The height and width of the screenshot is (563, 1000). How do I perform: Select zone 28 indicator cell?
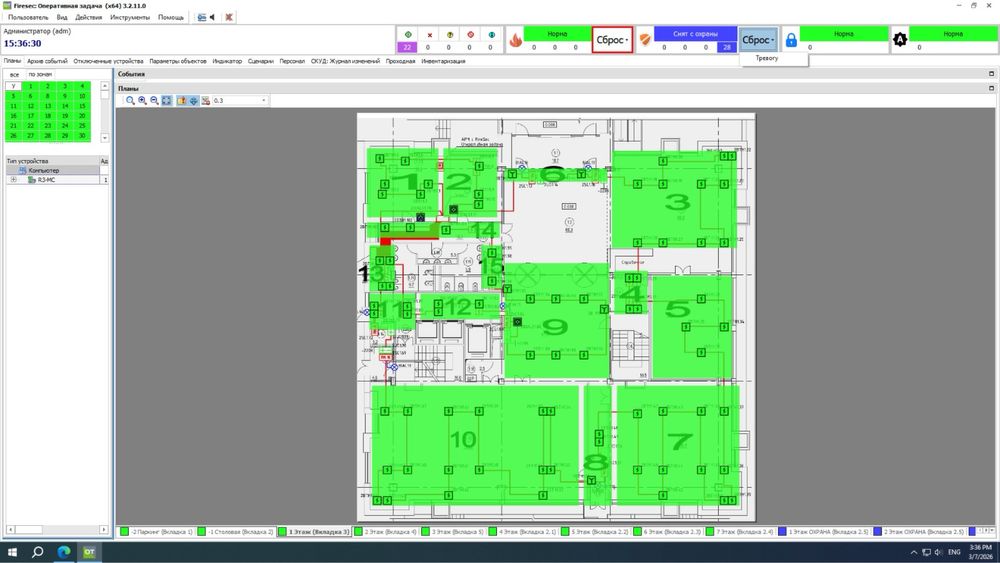[x=48, y=136]
